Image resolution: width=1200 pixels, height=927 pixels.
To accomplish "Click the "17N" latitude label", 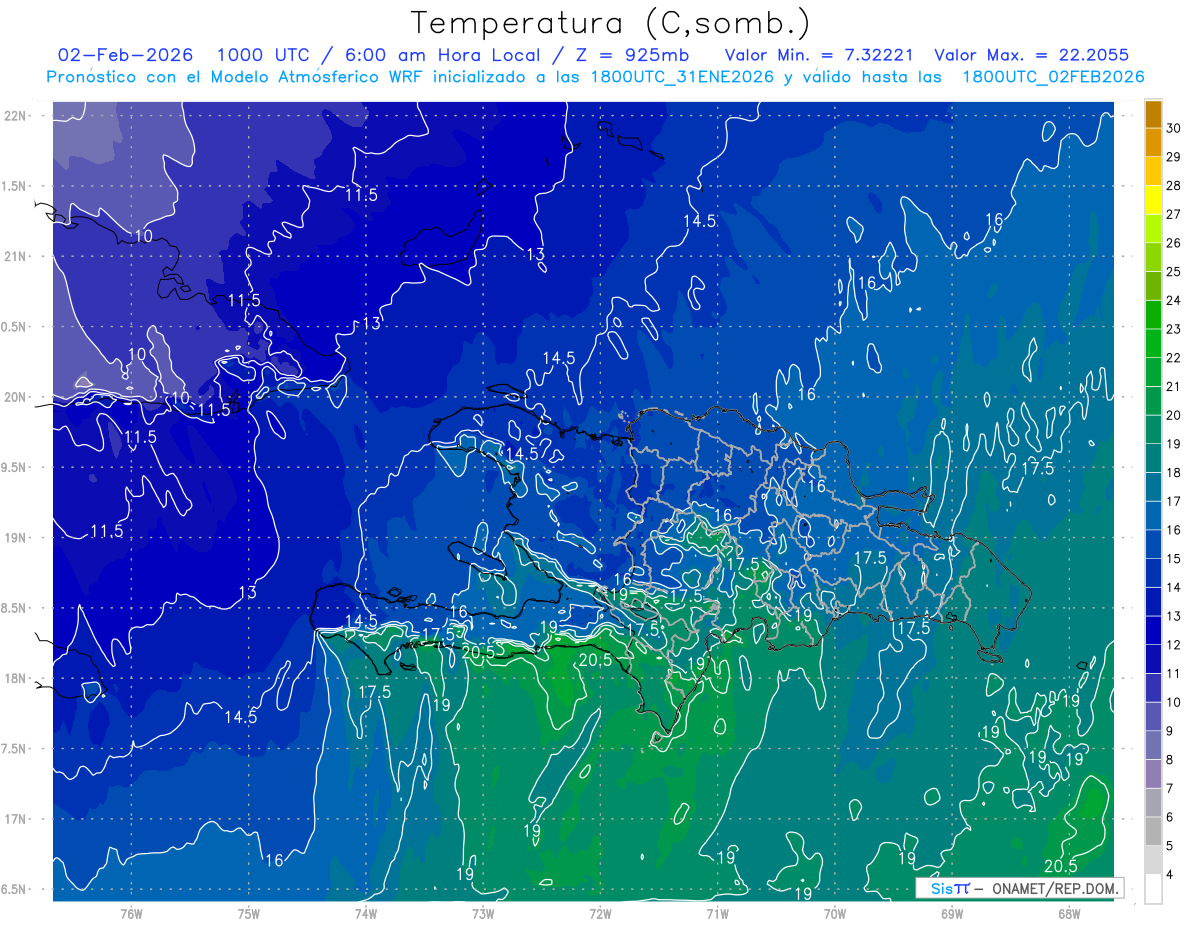I will 15,819.
